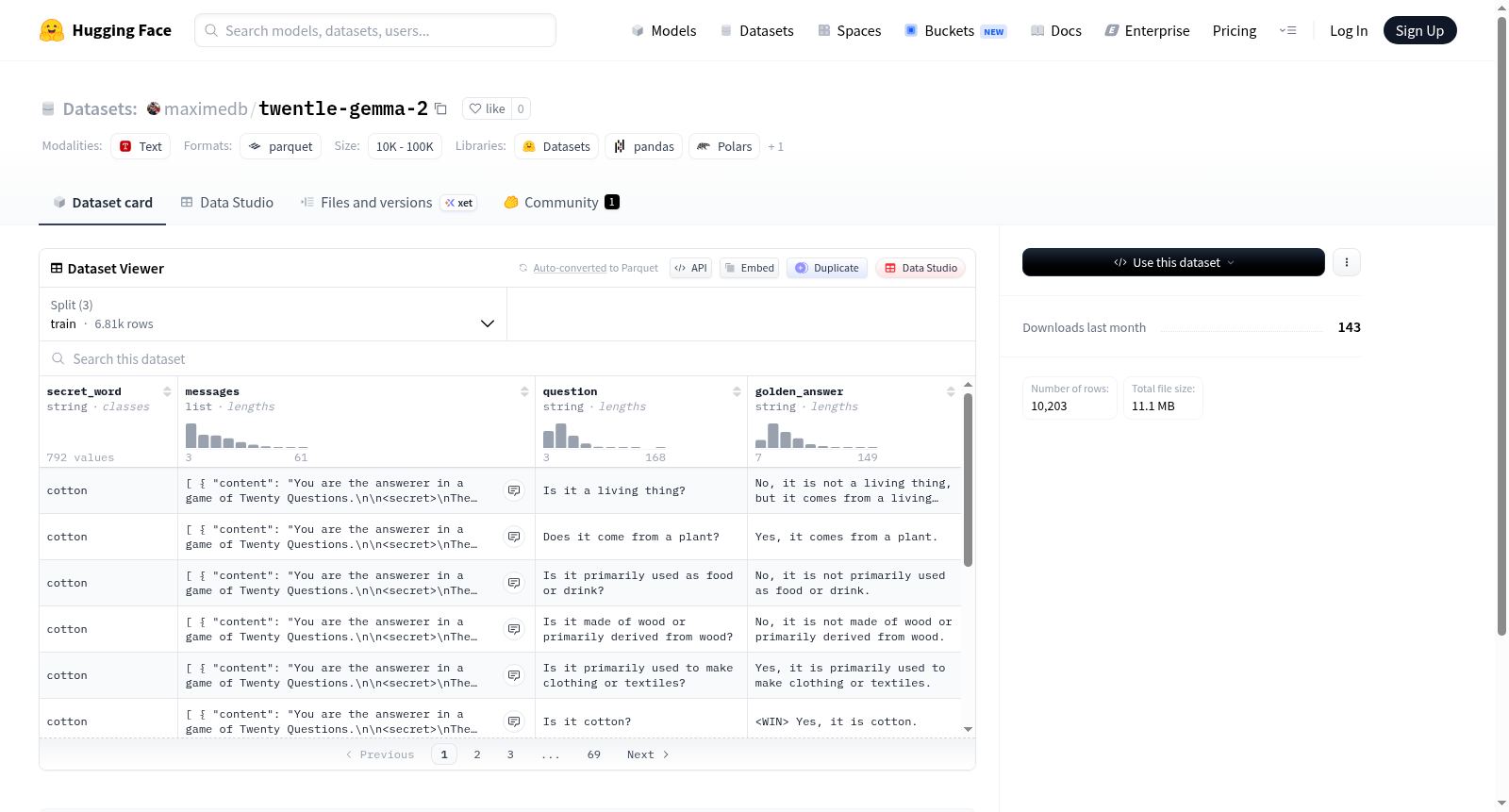Click the Embed button
This screenshot has height=812, width=1509.
(750, 268)
